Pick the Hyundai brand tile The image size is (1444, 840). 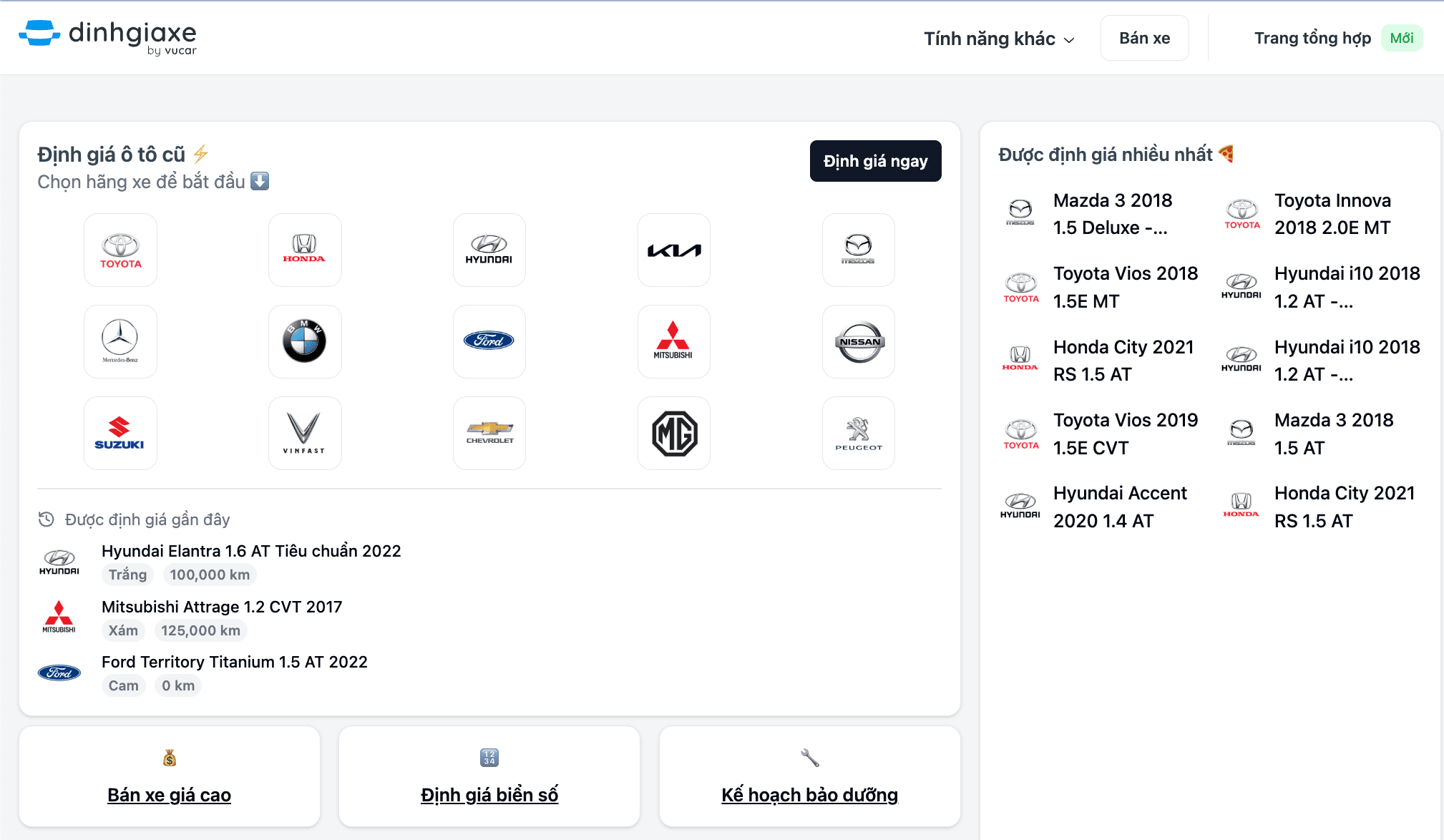489,250
